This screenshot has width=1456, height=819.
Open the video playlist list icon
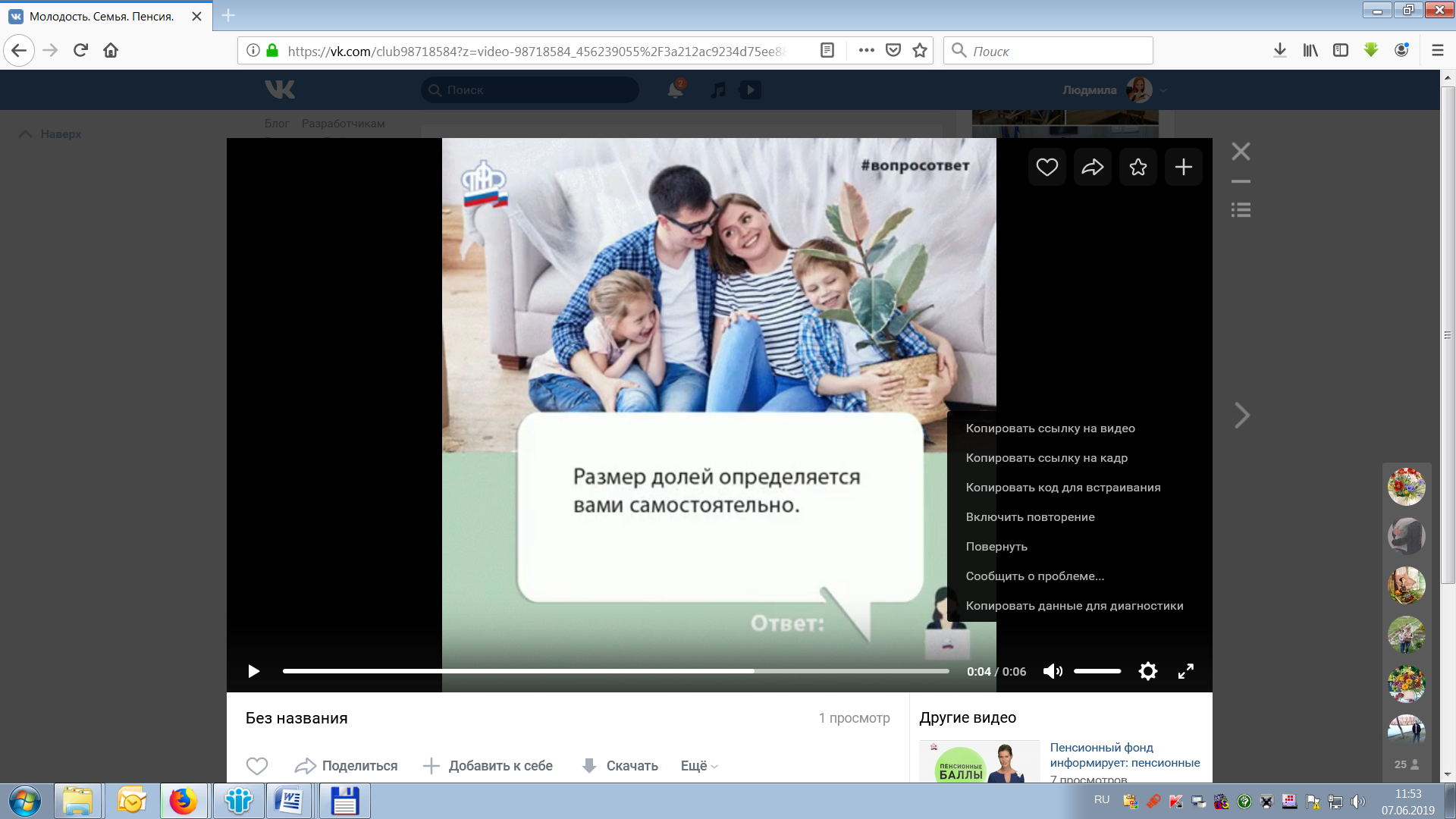click(1241, 210)
